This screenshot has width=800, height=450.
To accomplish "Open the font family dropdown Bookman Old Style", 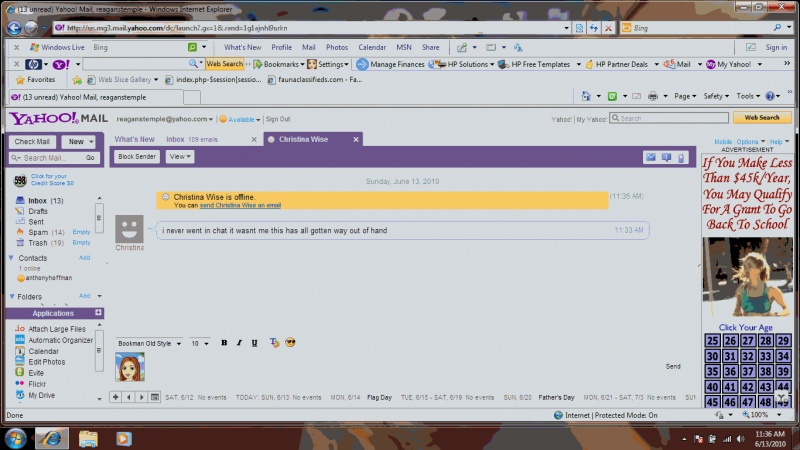I will (149, 343).
